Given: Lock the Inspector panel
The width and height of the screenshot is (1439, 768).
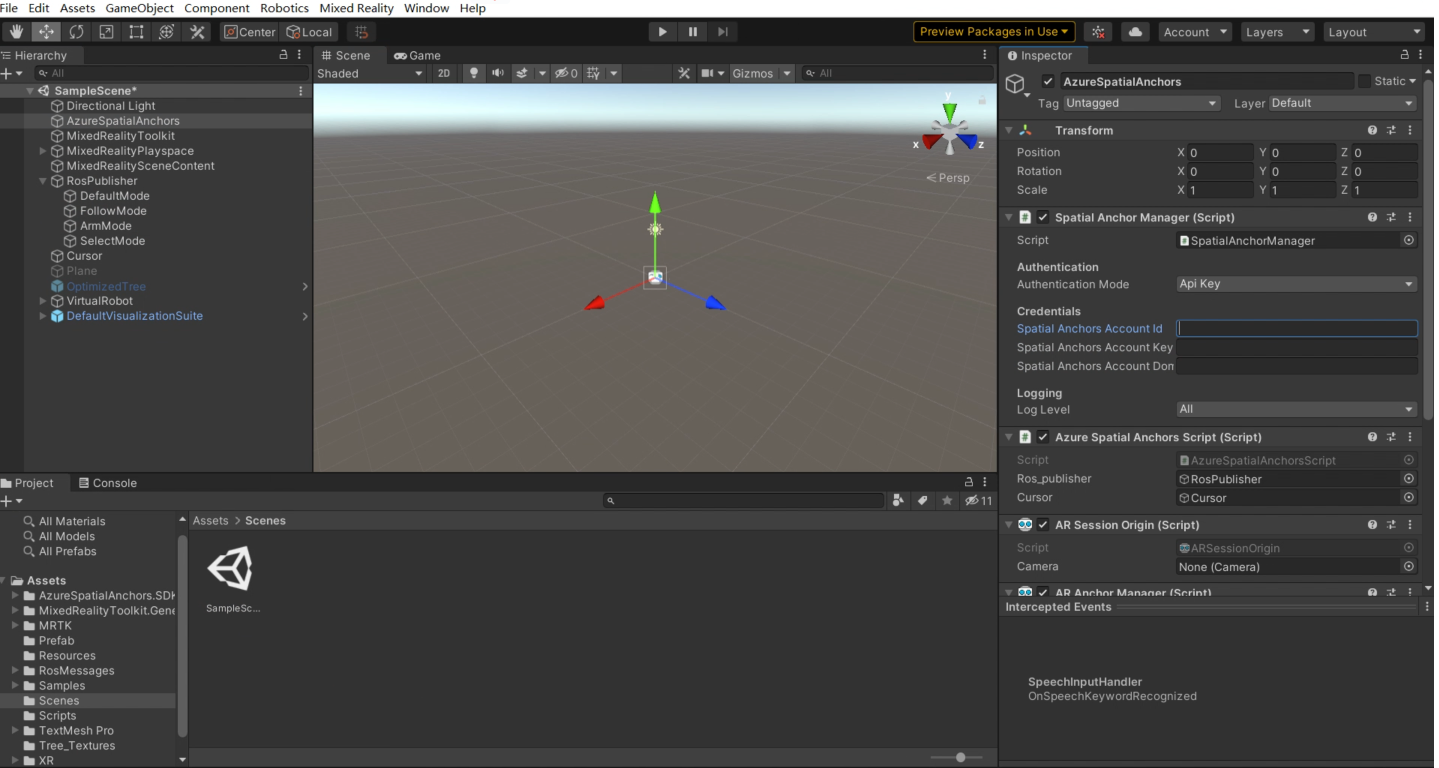Looking at the screenshot, I should point(1405,55).
